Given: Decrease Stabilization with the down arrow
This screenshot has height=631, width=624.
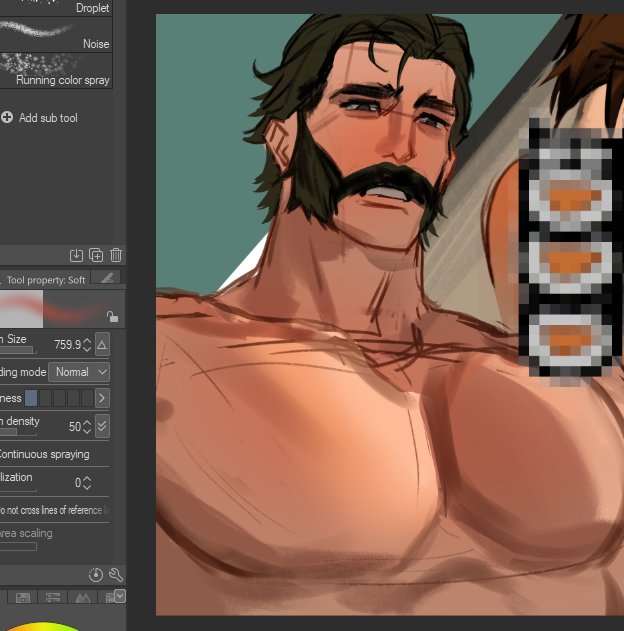Looking at the screenshot, I should 87,486.
